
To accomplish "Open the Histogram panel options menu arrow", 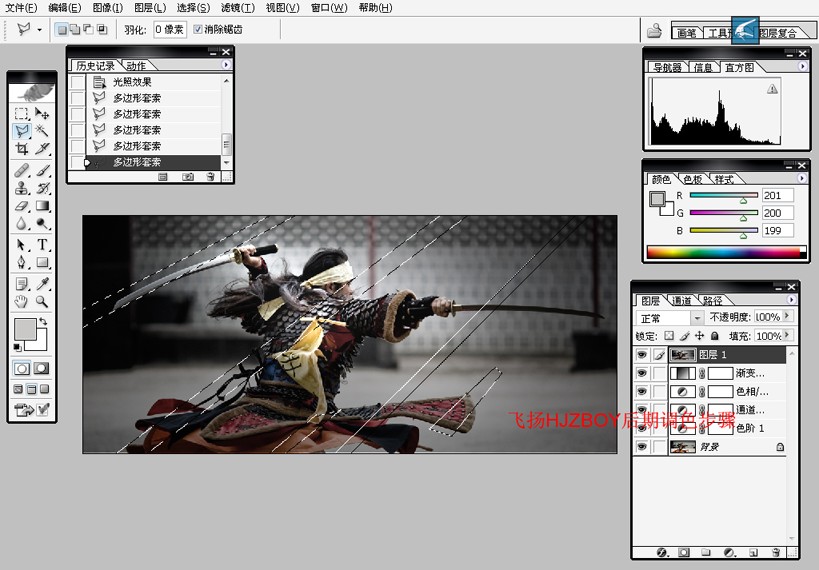I will 802,66.
